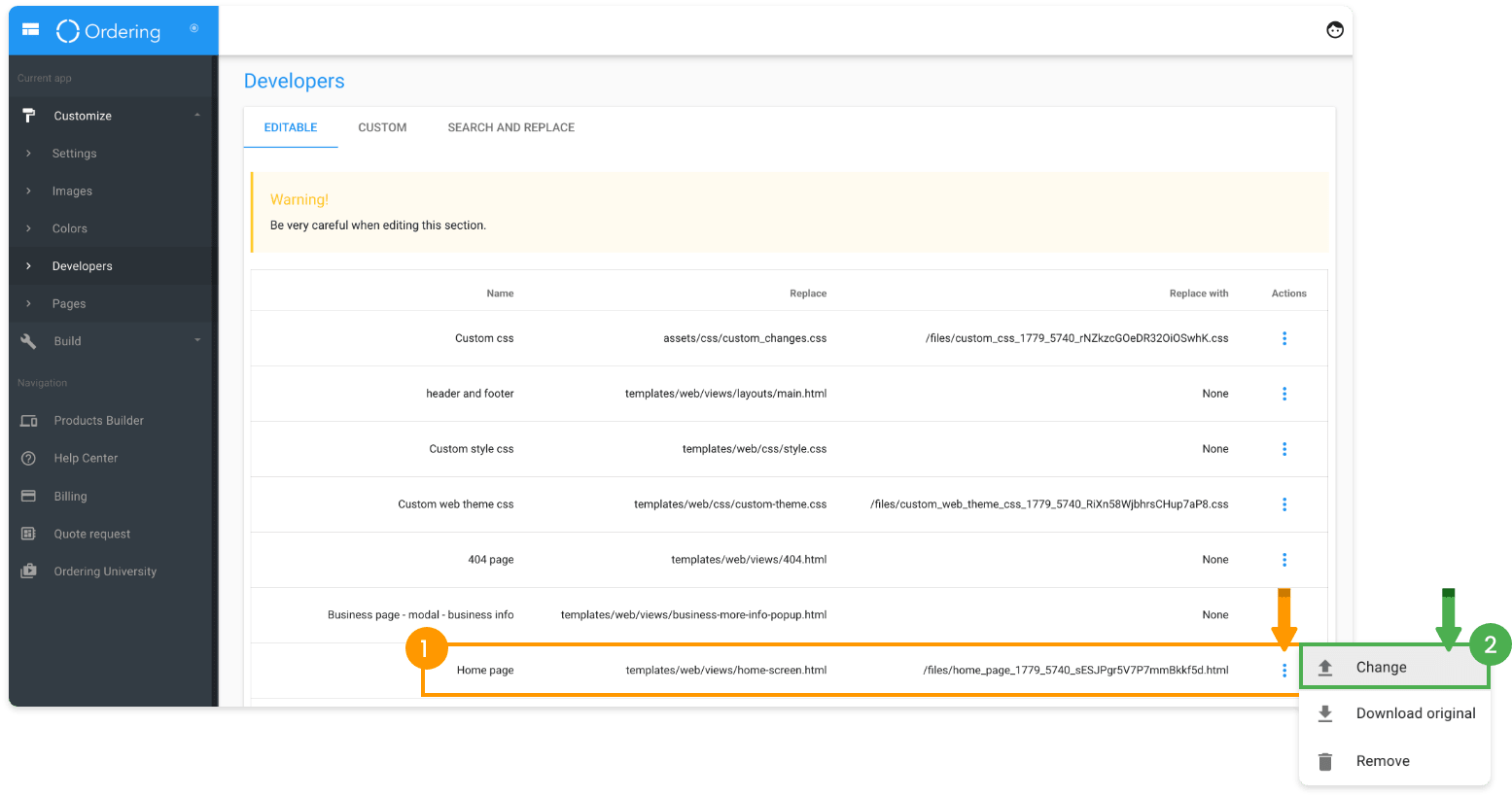1512x797 pixels.
Task: Click 'templates/web/views/home-screen.html' cell
Action: 726,671
